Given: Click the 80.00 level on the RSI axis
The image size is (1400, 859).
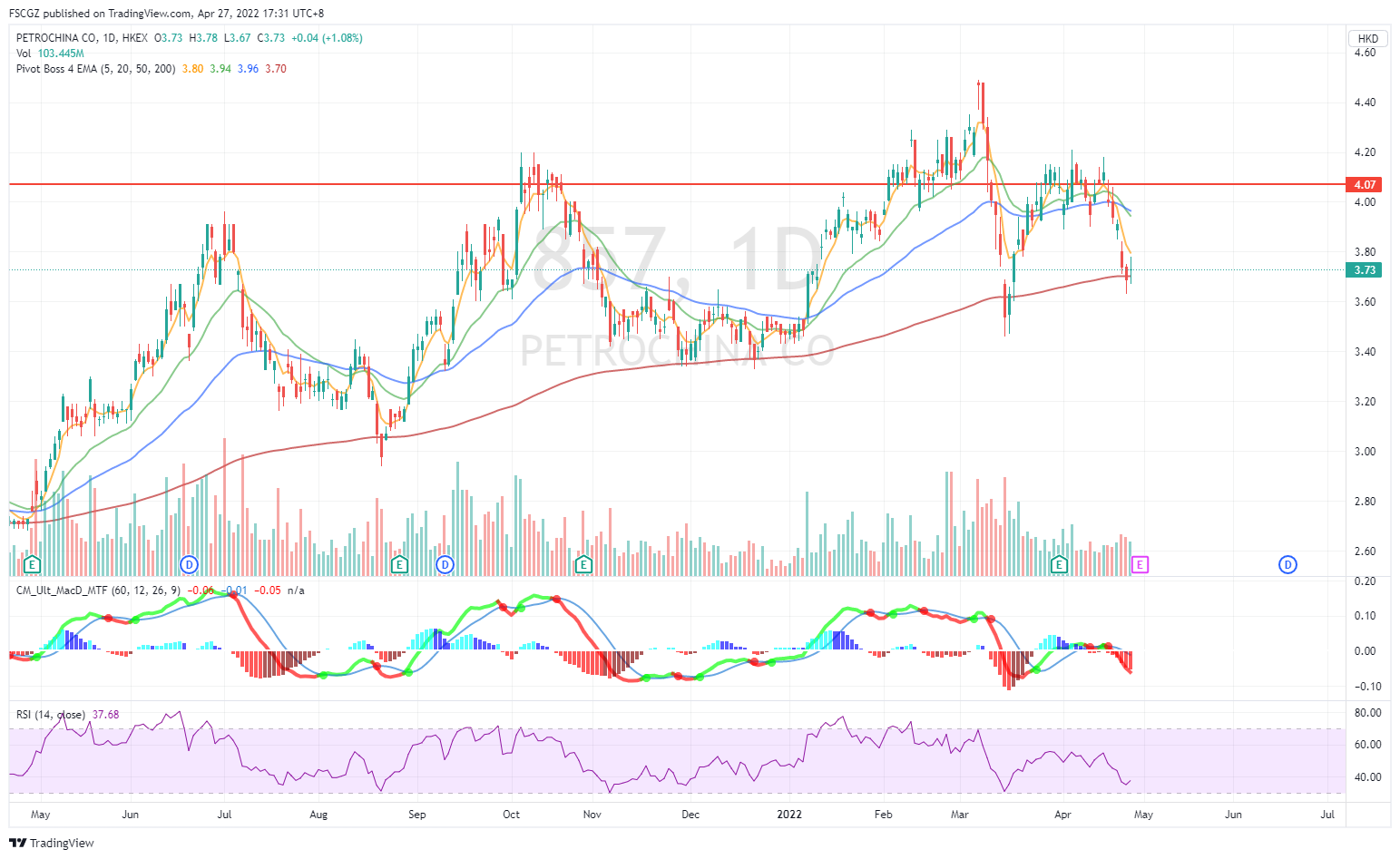Looking at the screenshot, I should click(x=1368, y=713).
